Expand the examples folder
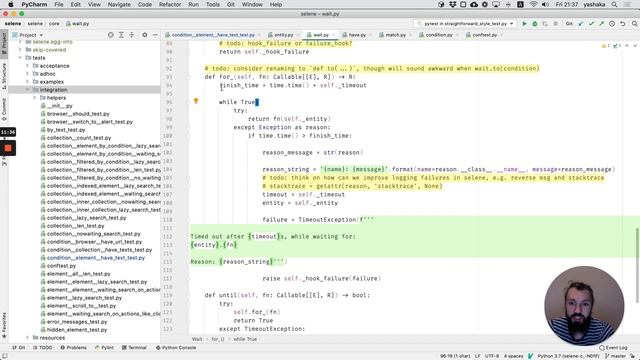640x360 pixels. 28,82
